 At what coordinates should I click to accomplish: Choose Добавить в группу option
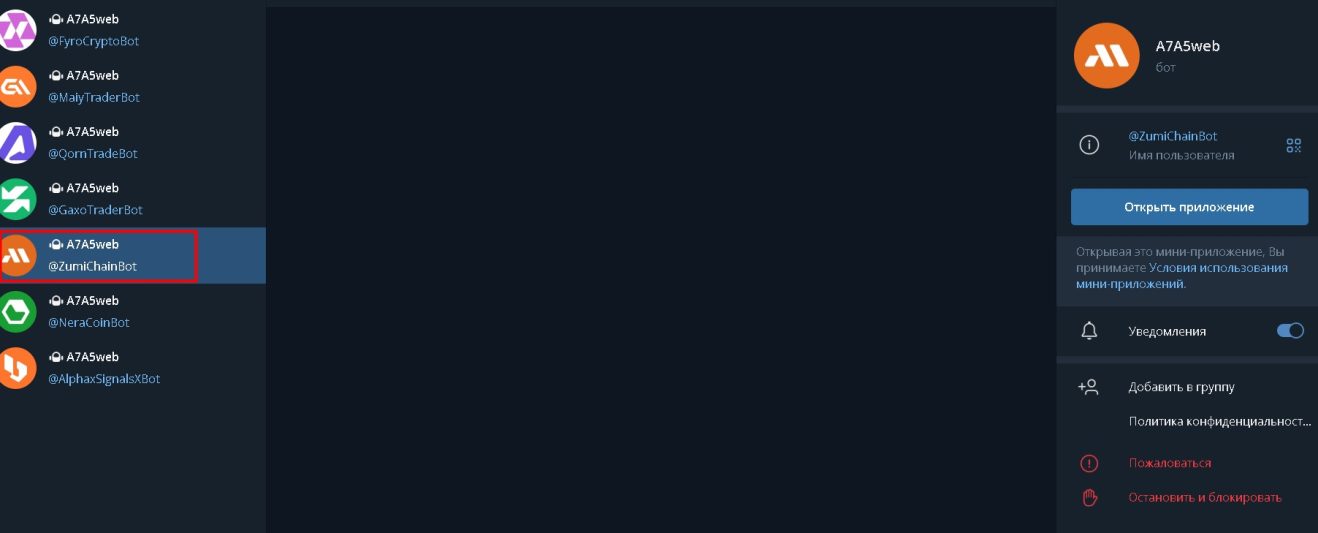coord(1181,387)
